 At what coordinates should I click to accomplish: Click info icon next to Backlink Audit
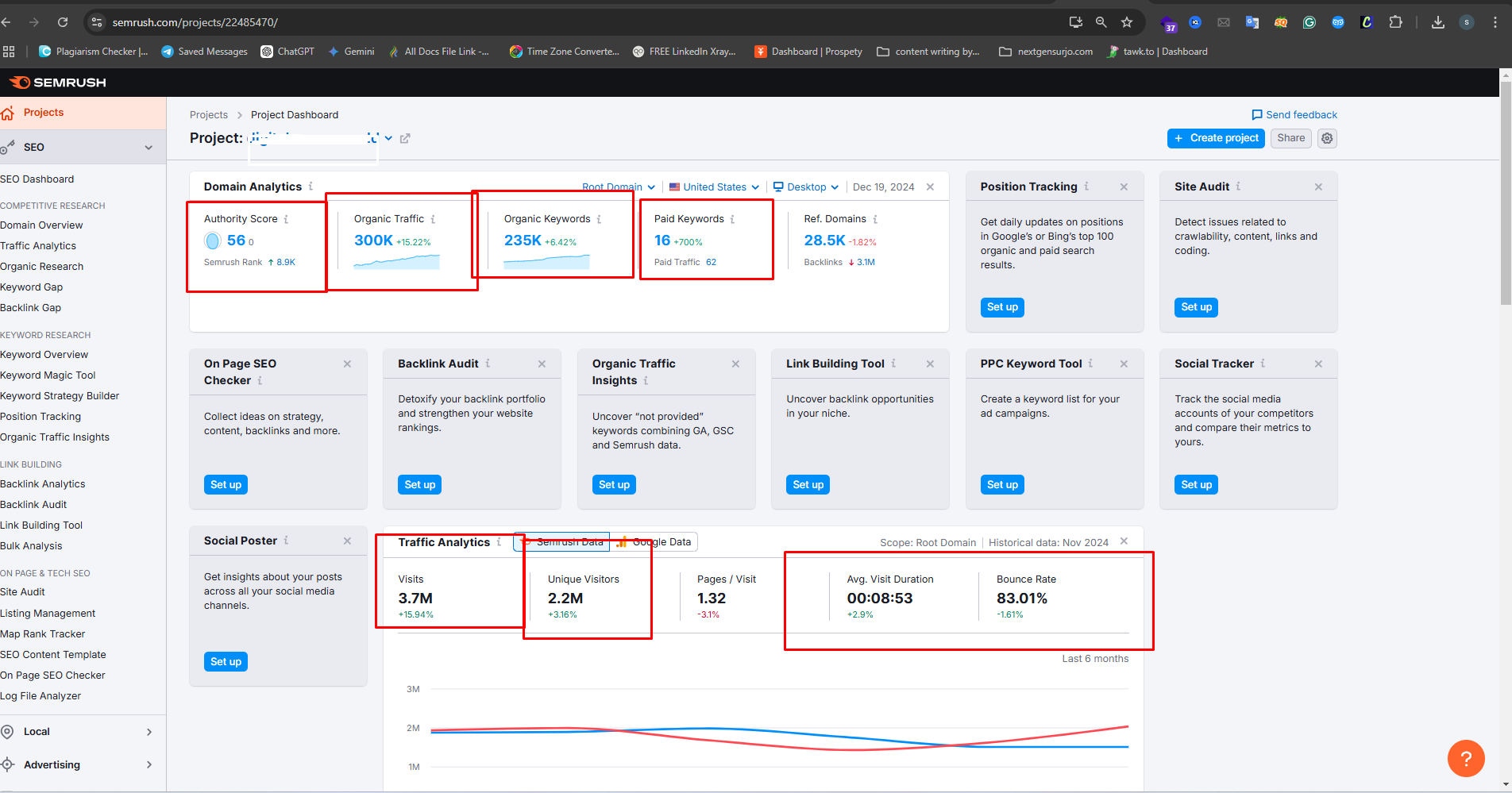488,364
